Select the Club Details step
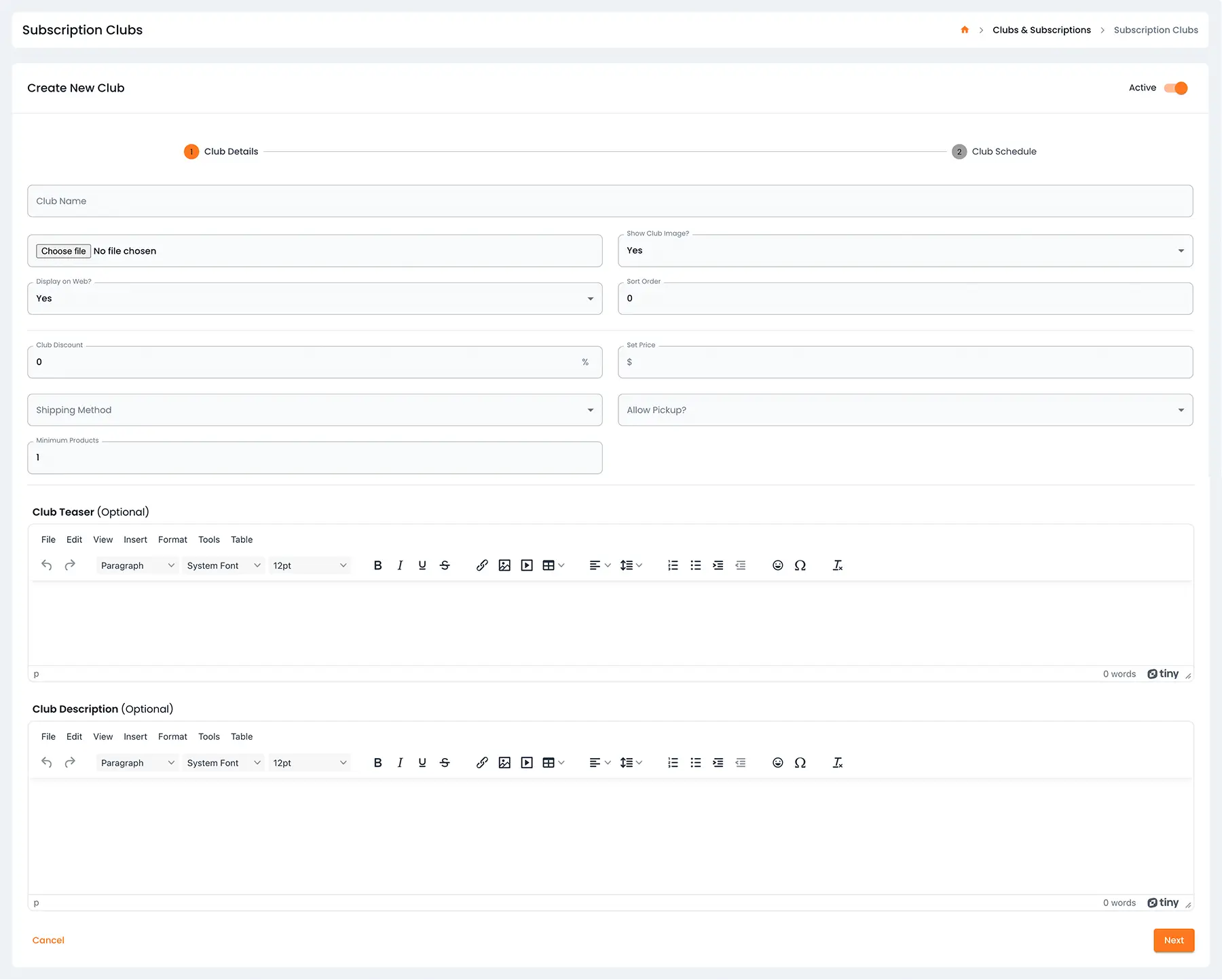Screen dimensions: 1222x980 [221, 151]
